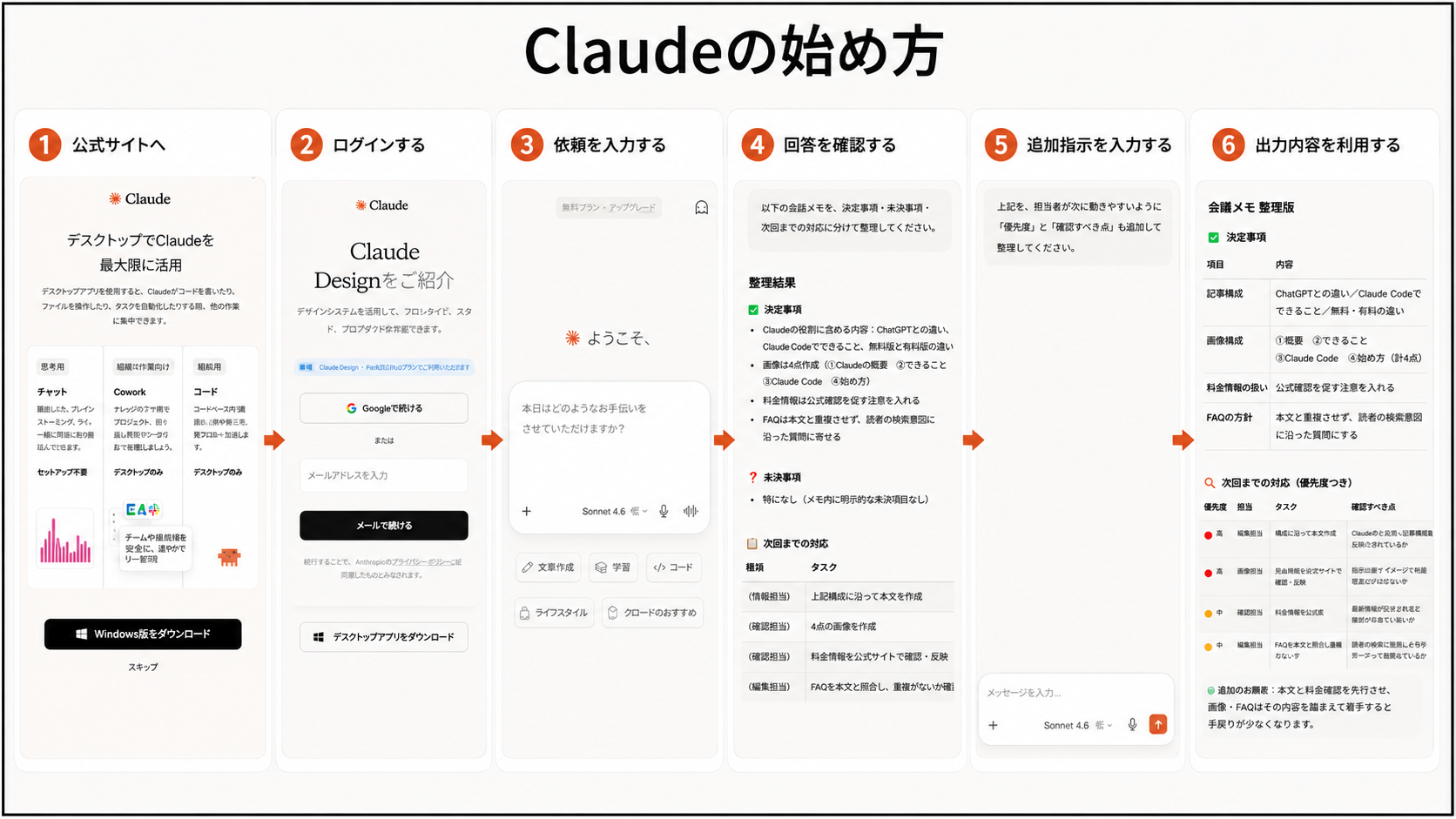
Task: Click the app icons cluster in the Cowork card
Action: pos(143,509)
